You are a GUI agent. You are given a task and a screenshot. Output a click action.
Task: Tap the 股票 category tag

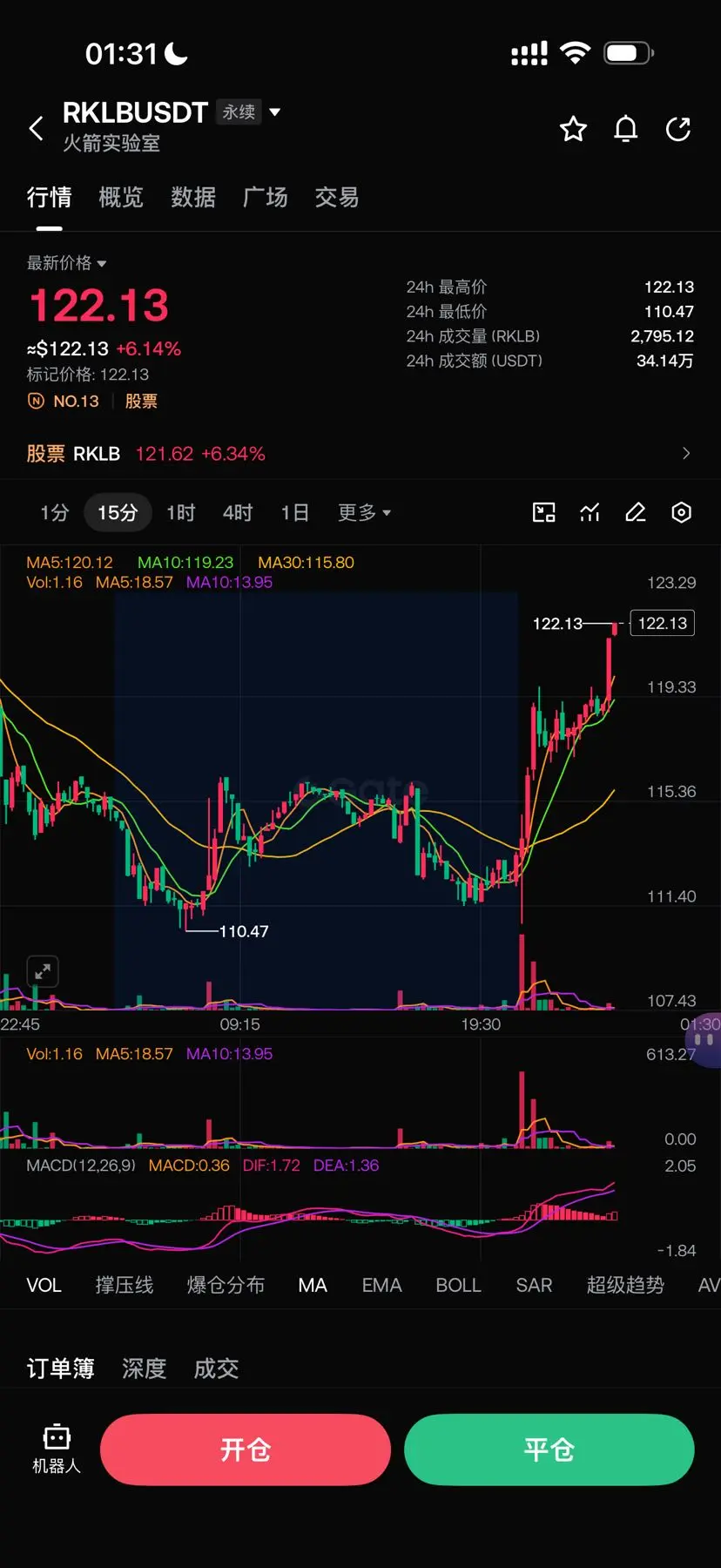141,401
